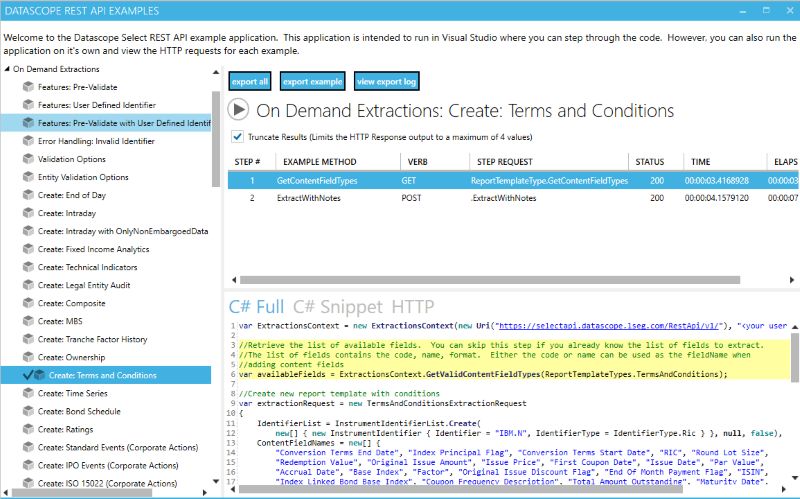Click cube icon next to Features: Pre-Validate
Viewport: 800px width, 499px height.
coord(28,87)
